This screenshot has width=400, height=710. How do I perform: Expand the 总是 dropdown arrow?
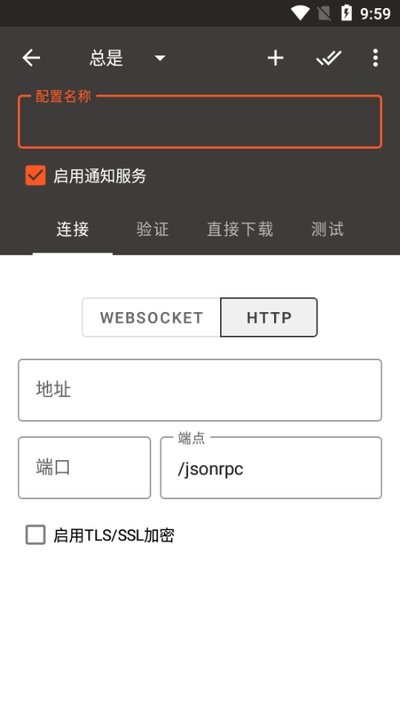(x=160, y=58)
